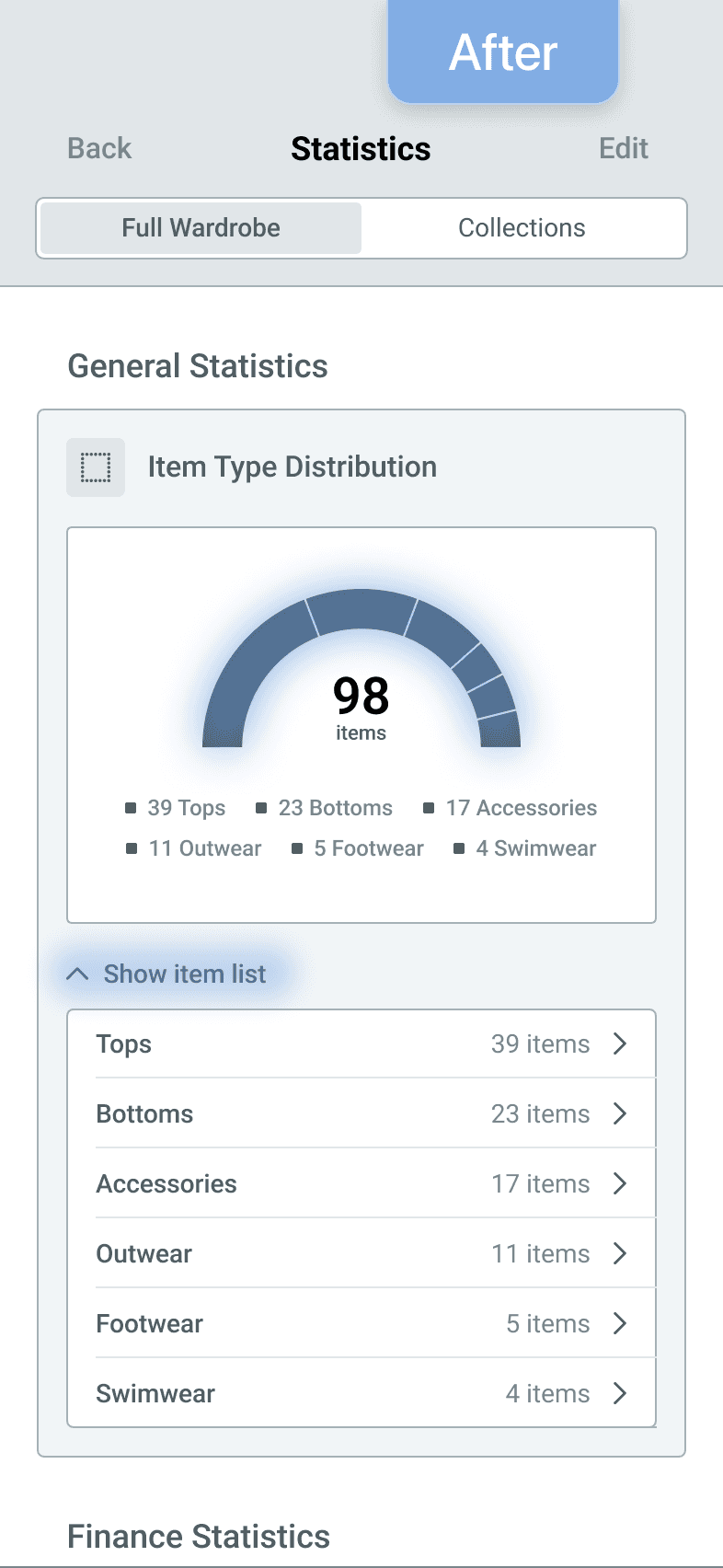The width and height of the screenshot is (723, 1568).
Task: Open the Outwear row chevron
Action: pyautogui.click(x=620, y=1253)
